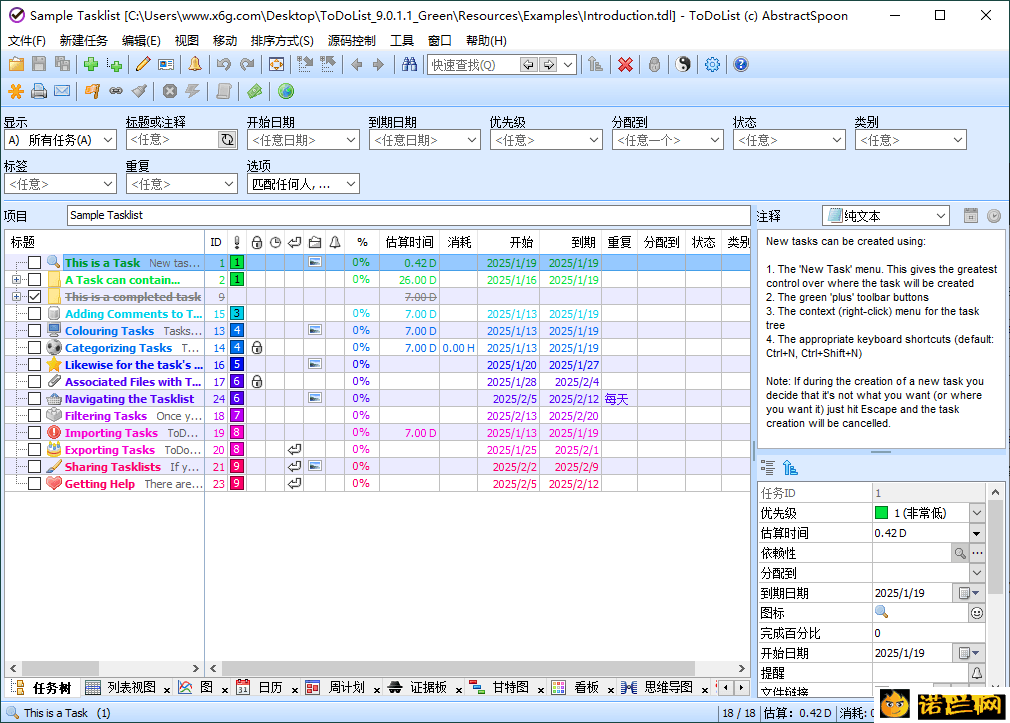Image resolution: width=1010 pixels, height=723 pixels.
Task: Check the 'Adding Comments' task checkbox
Action: click(35, 314)
